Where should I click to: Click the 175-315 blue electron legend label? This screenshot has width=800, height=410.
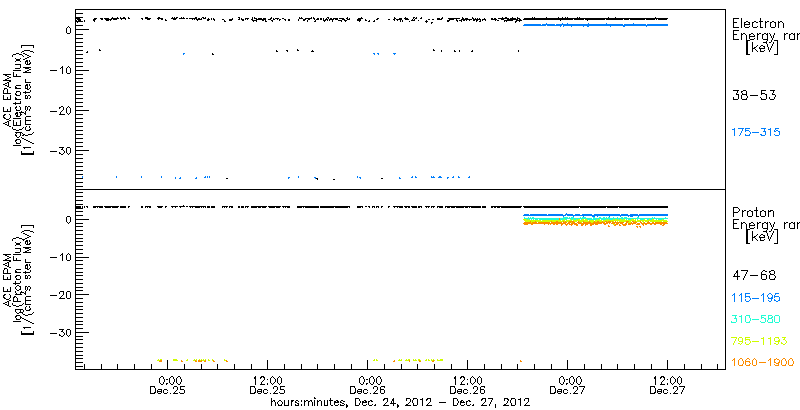[x=756, y=133]
